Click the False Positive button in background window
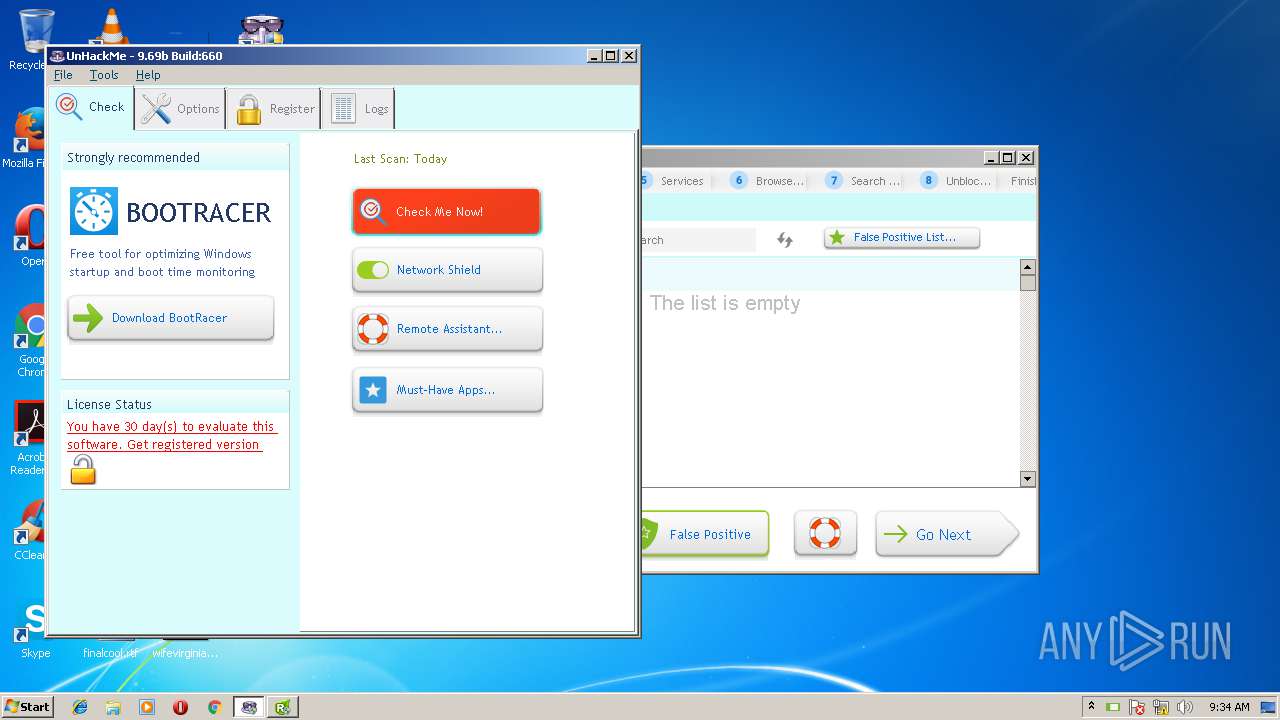This screenshot has width=1280, height=720. [x=705, y=534]
